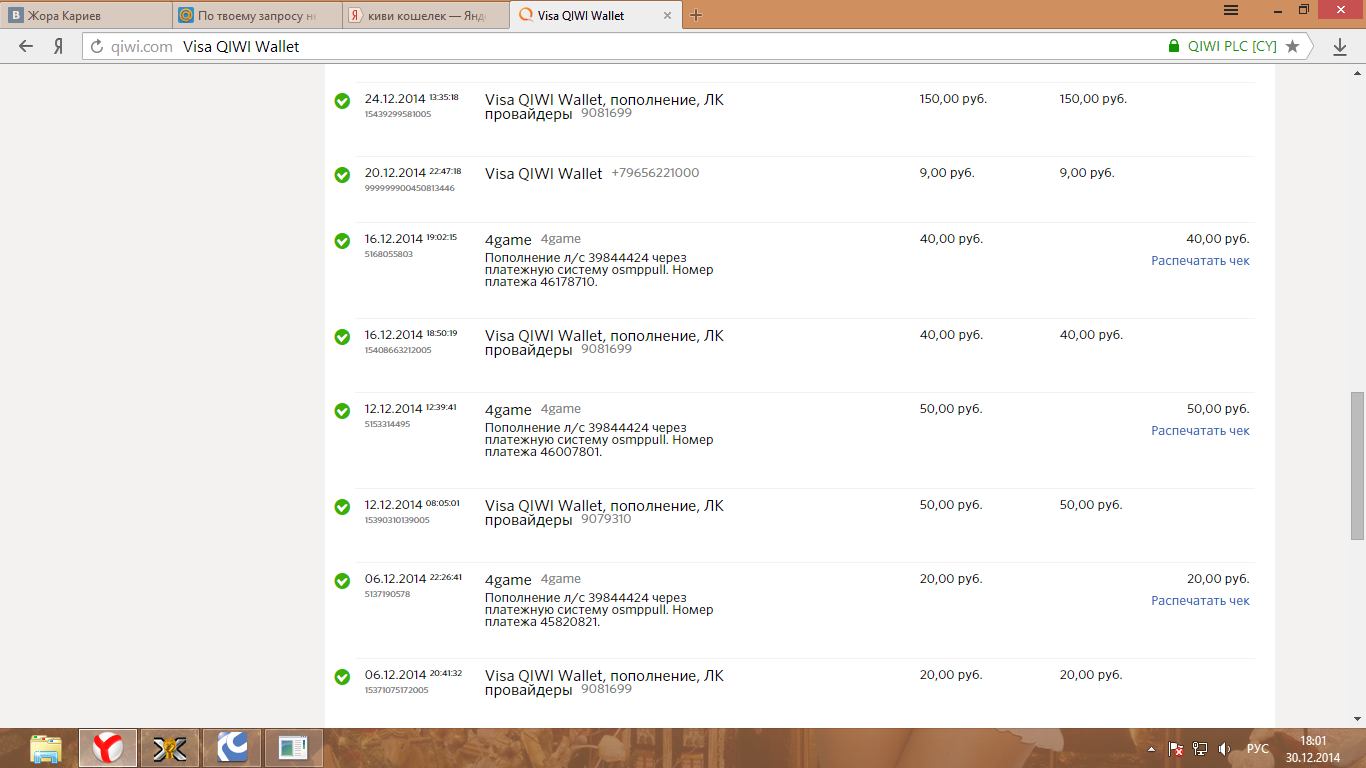Select the Visa QIWI Wallet tab
1366x768 pixels.
594,15
